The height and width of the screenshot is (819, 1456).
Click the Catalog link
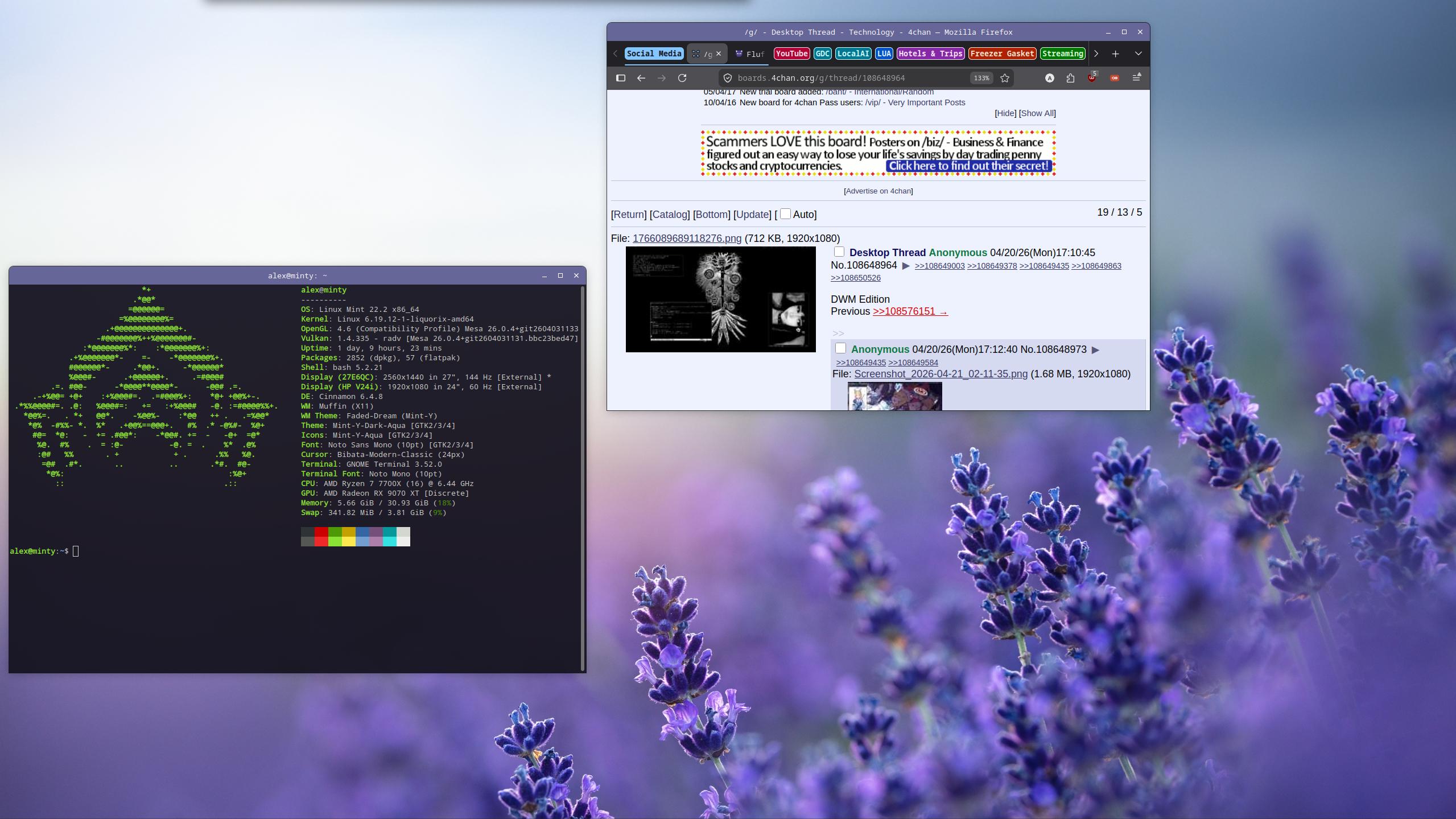coord(669,215)
